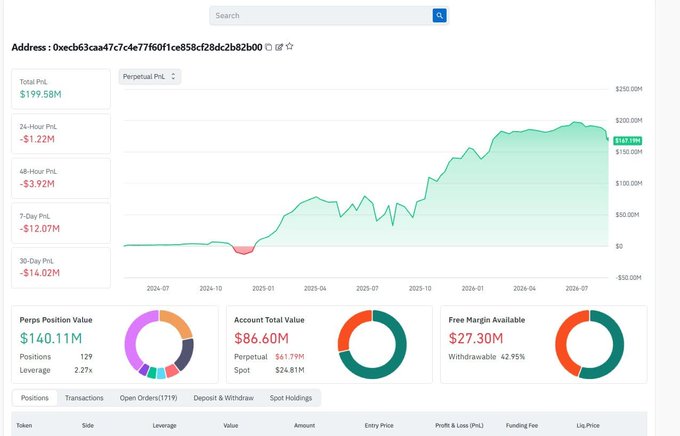Click the 24-Hour PnL card
Viewport: 680px width, 436px height.
61,134
